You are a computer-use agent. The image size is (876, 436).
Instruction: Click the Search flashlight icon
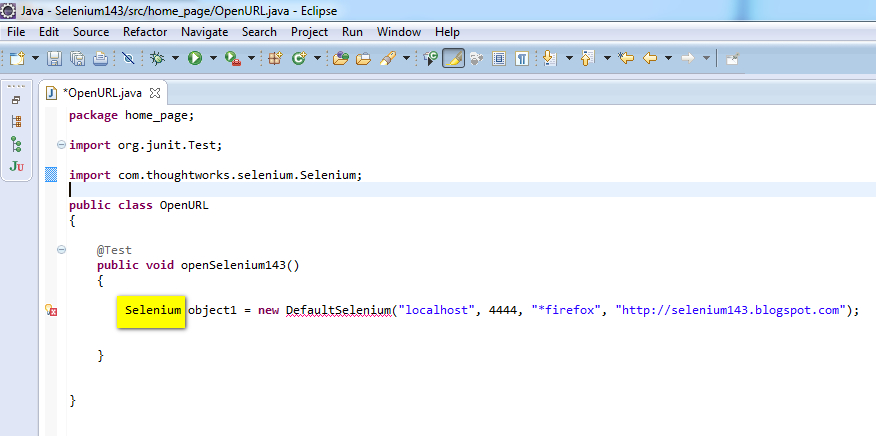coord(388,58)
